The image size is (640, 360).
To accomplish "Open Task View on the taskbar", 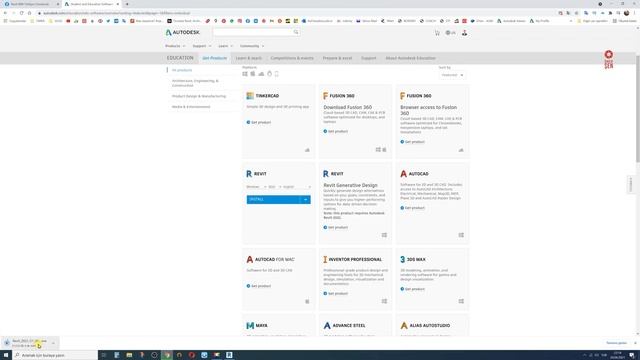I will click(x=104, y=355).
